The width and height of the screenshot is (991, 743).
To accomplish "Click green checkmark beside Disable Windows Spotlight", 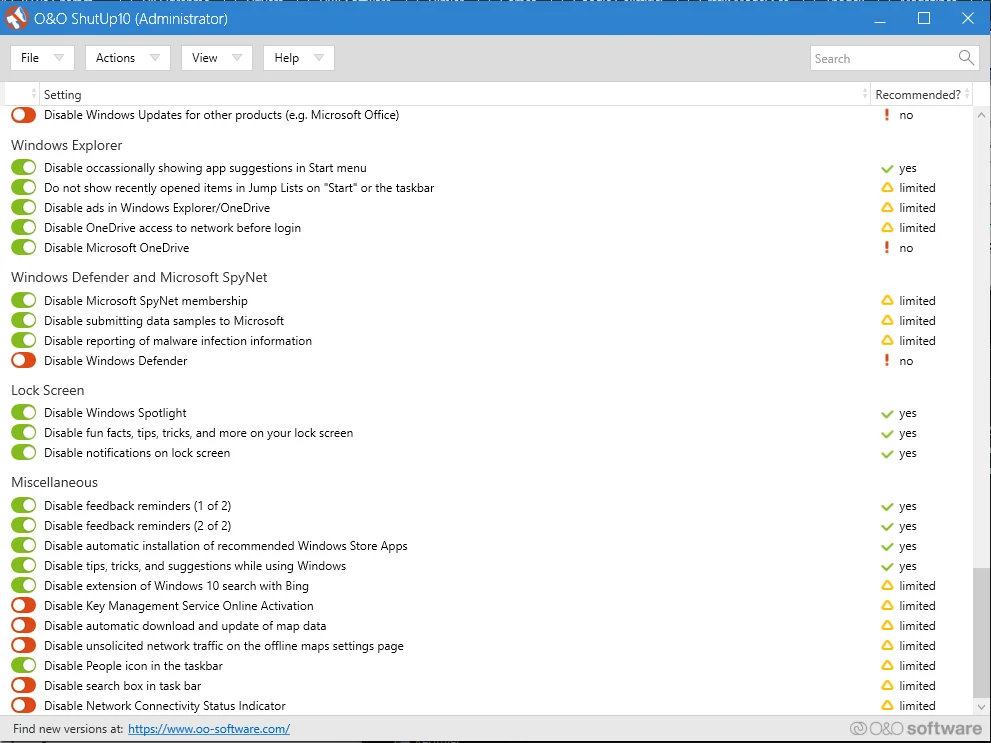I will click(887, 414).
